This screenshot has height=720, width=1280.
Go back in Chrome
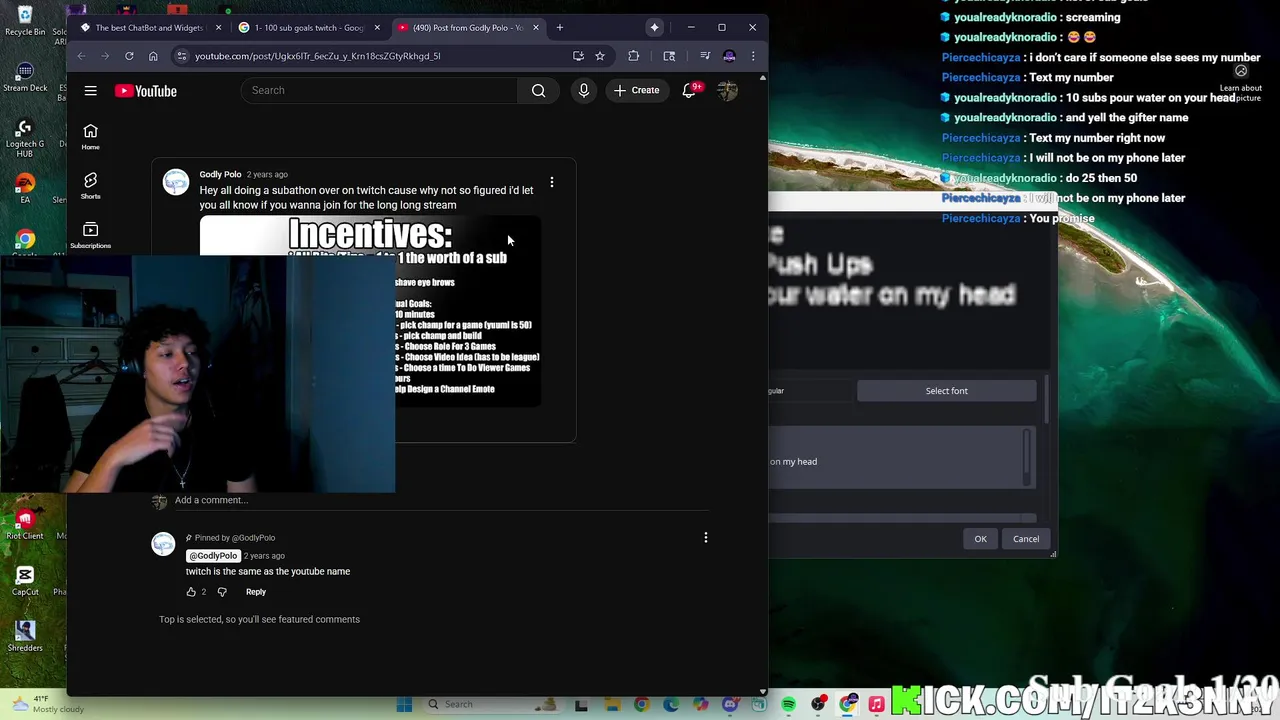81,56
